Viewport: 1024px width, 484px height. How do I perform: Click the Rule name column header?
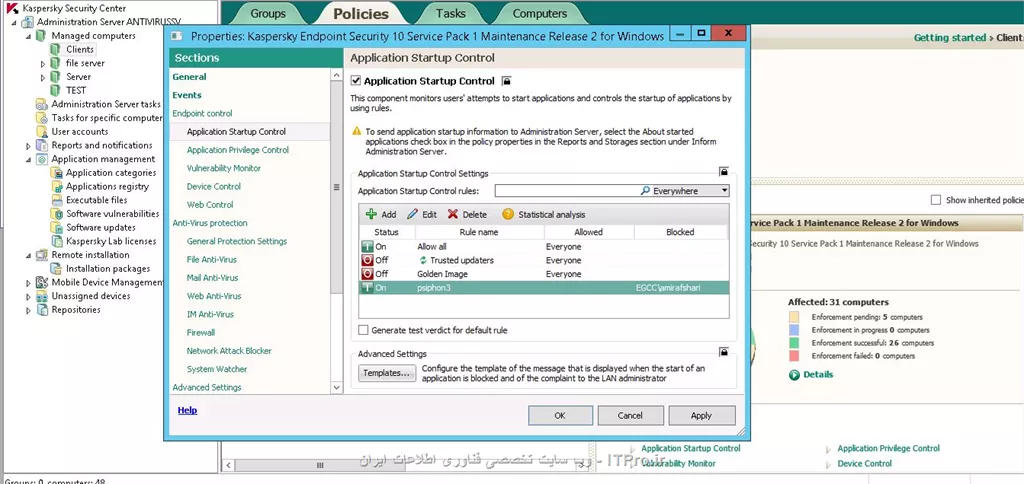click(479, 232)
